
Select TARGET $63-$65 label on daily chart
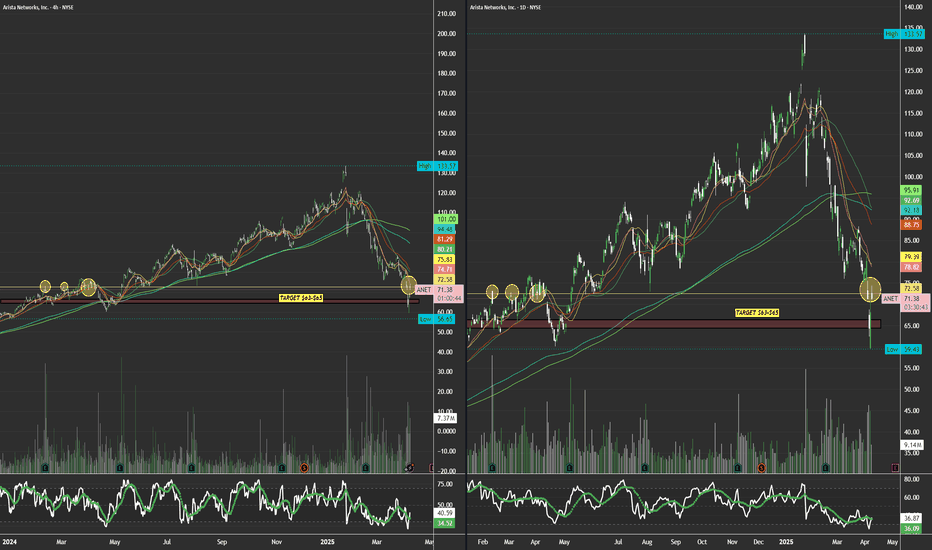pos(757,312)
